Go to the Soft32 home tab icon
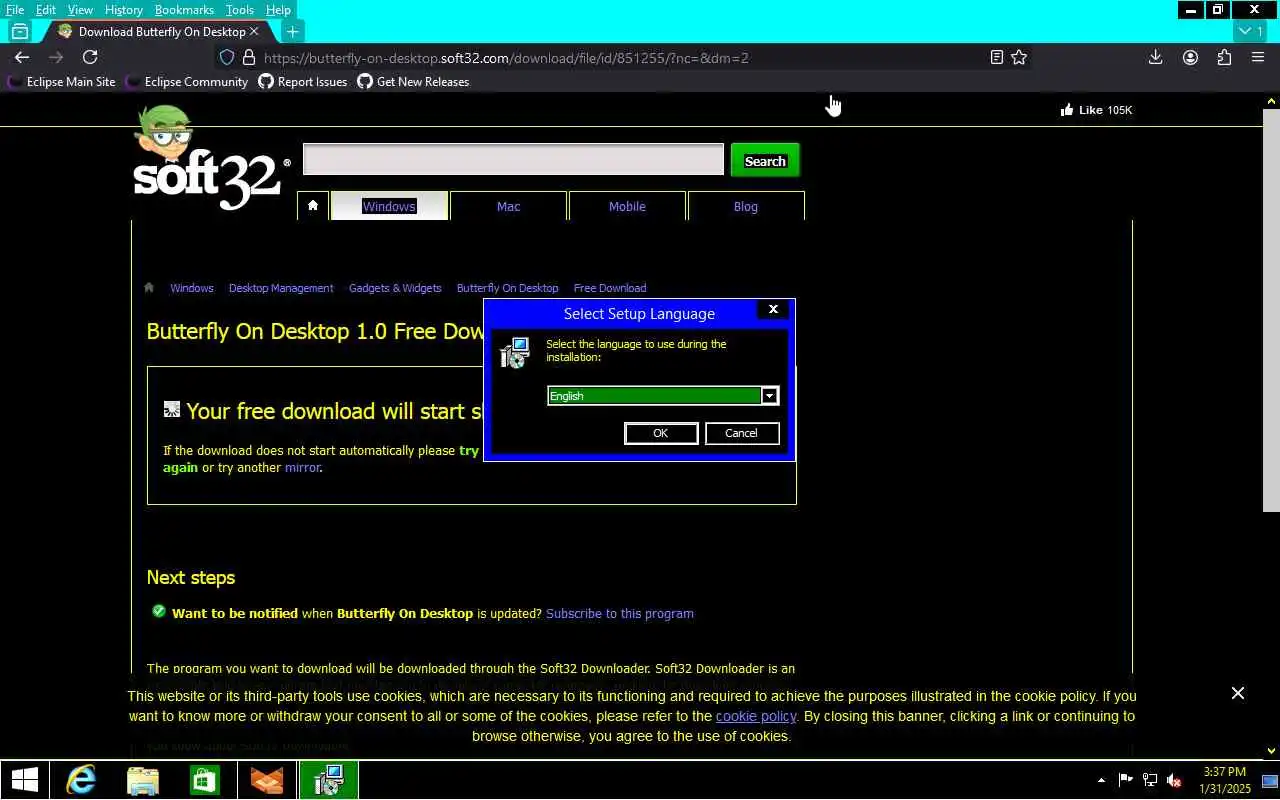Screen dimensions: 1280x800 [313, 206]
